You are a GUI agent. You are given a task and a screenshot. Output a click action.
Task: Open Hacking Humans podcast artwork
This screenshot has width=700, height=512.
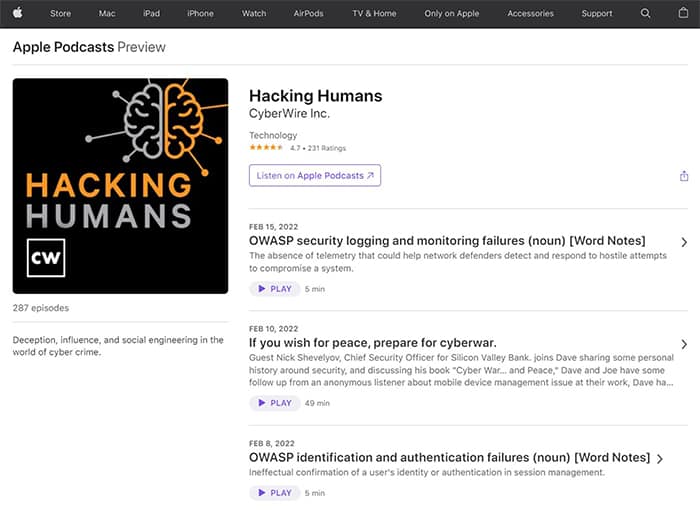(121, 186)
